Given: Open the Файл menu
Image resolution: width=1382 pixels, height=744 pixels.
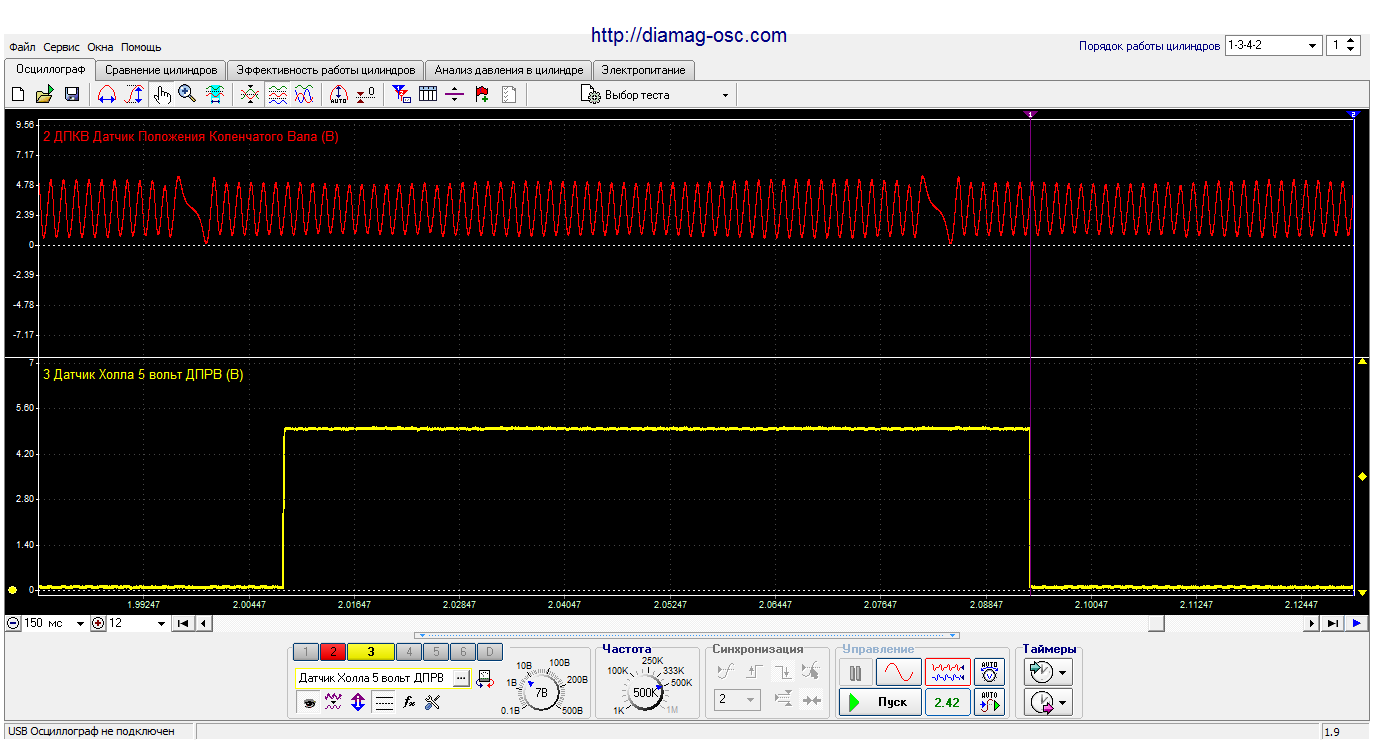Looking at the screenshot, I should [x=22, y=47].
